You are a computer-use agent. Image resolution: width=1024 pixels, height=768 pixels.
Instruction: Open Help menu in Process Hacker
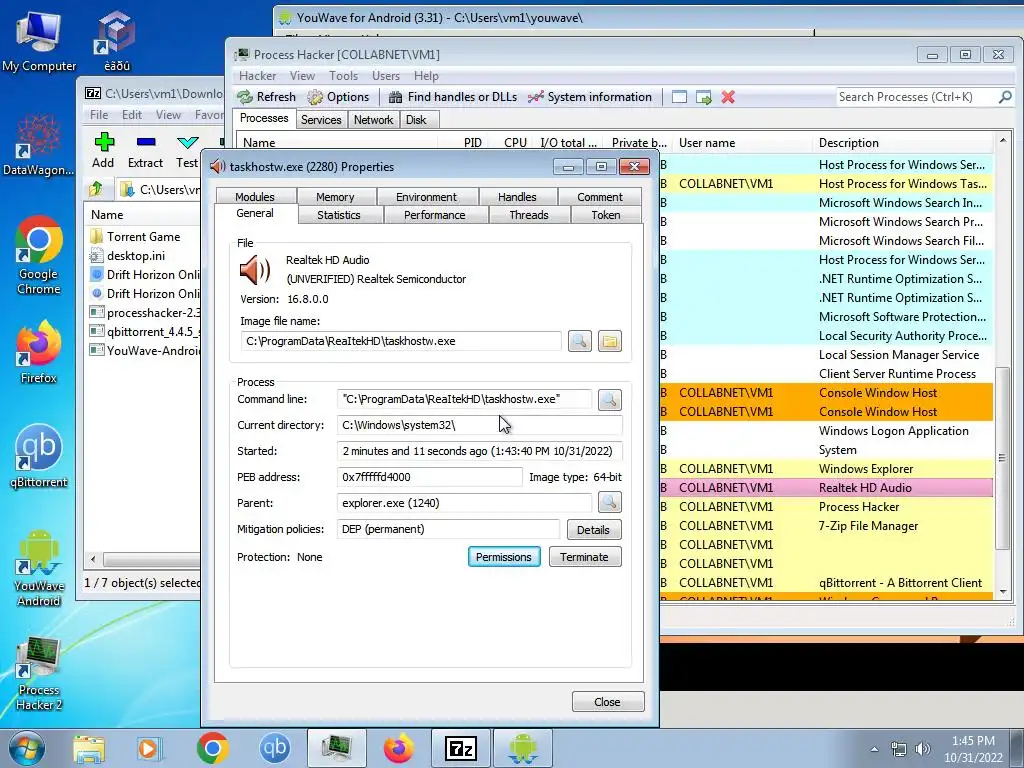coord(426,76)
